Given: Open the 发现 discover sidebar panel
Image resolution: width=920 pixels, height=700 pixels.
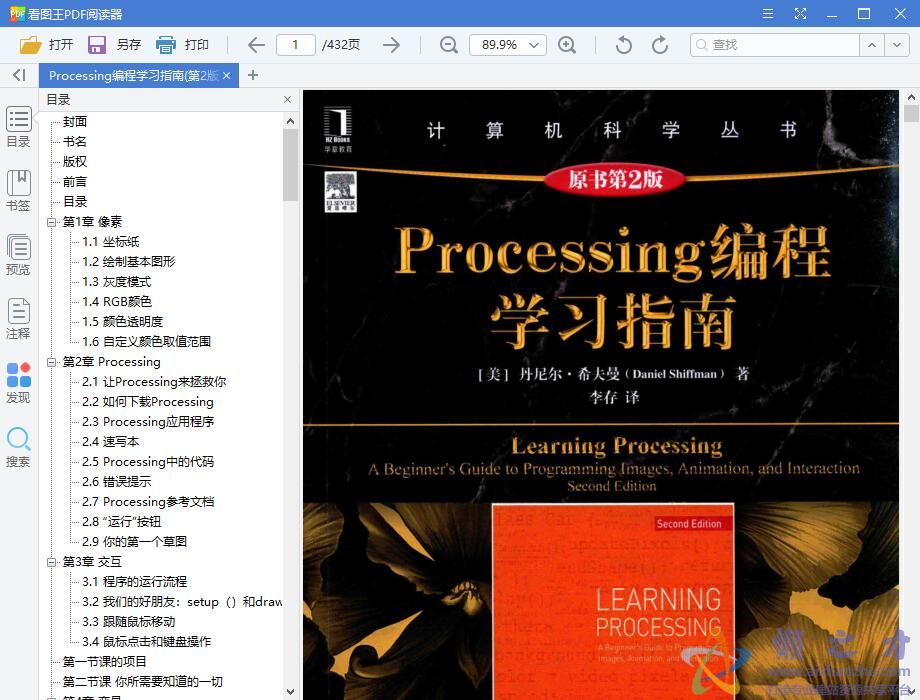Looking at the screenshot, I should coord(18,383).
